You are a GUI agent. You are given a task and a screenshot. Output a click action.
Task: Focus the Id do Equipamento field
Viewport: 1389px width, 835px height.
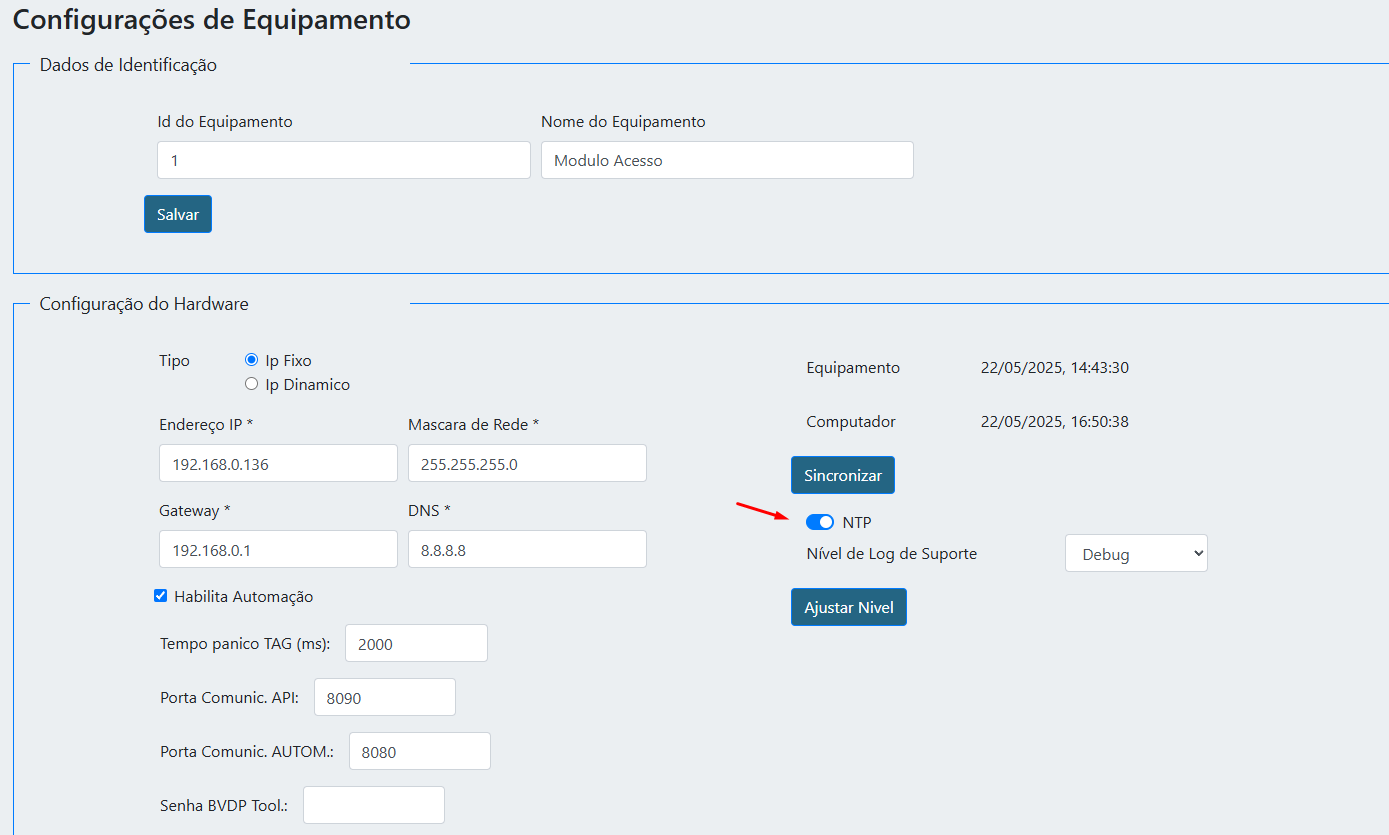point(343,160)
